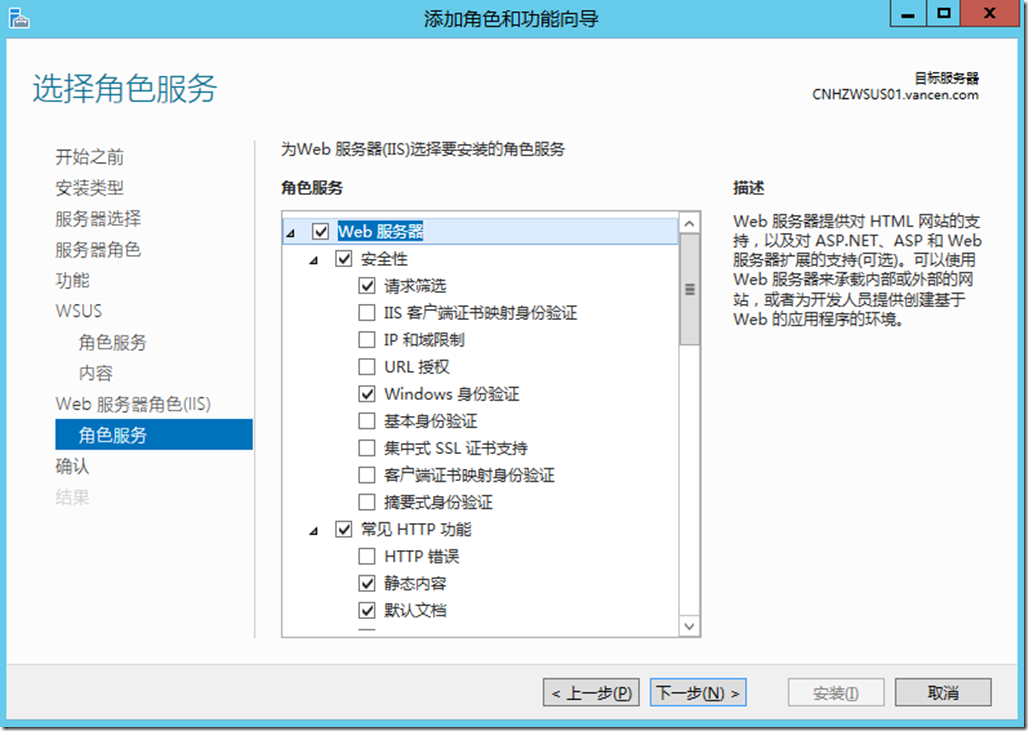This screenshot has height=731, width=1028.
Task: Maximize the wizard window
Action: [943, 13]
